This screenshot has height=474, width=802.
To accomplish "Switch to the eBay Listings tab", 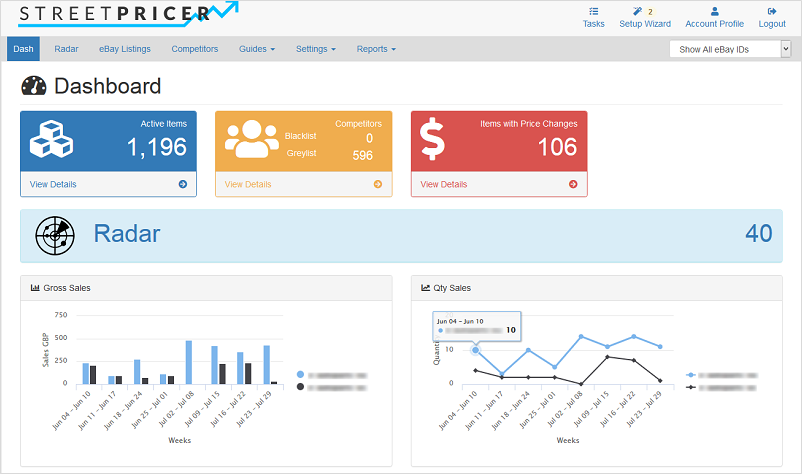I will coord(124,49).
